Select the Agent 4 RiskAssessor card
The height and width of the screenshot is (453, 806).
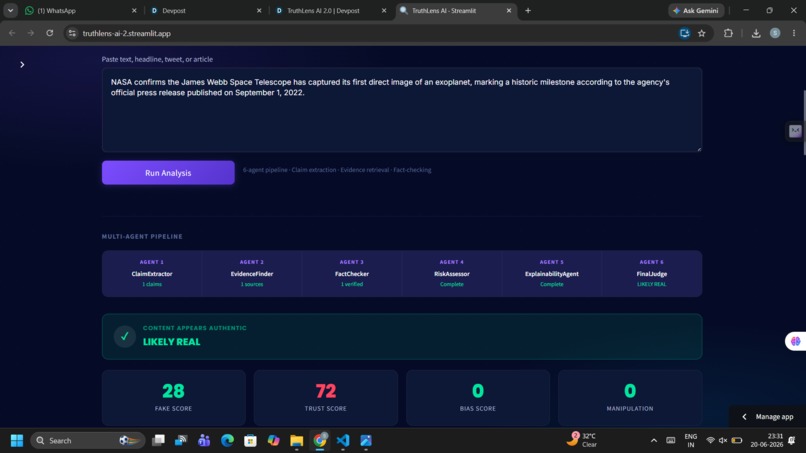click(x=452, y=274)
